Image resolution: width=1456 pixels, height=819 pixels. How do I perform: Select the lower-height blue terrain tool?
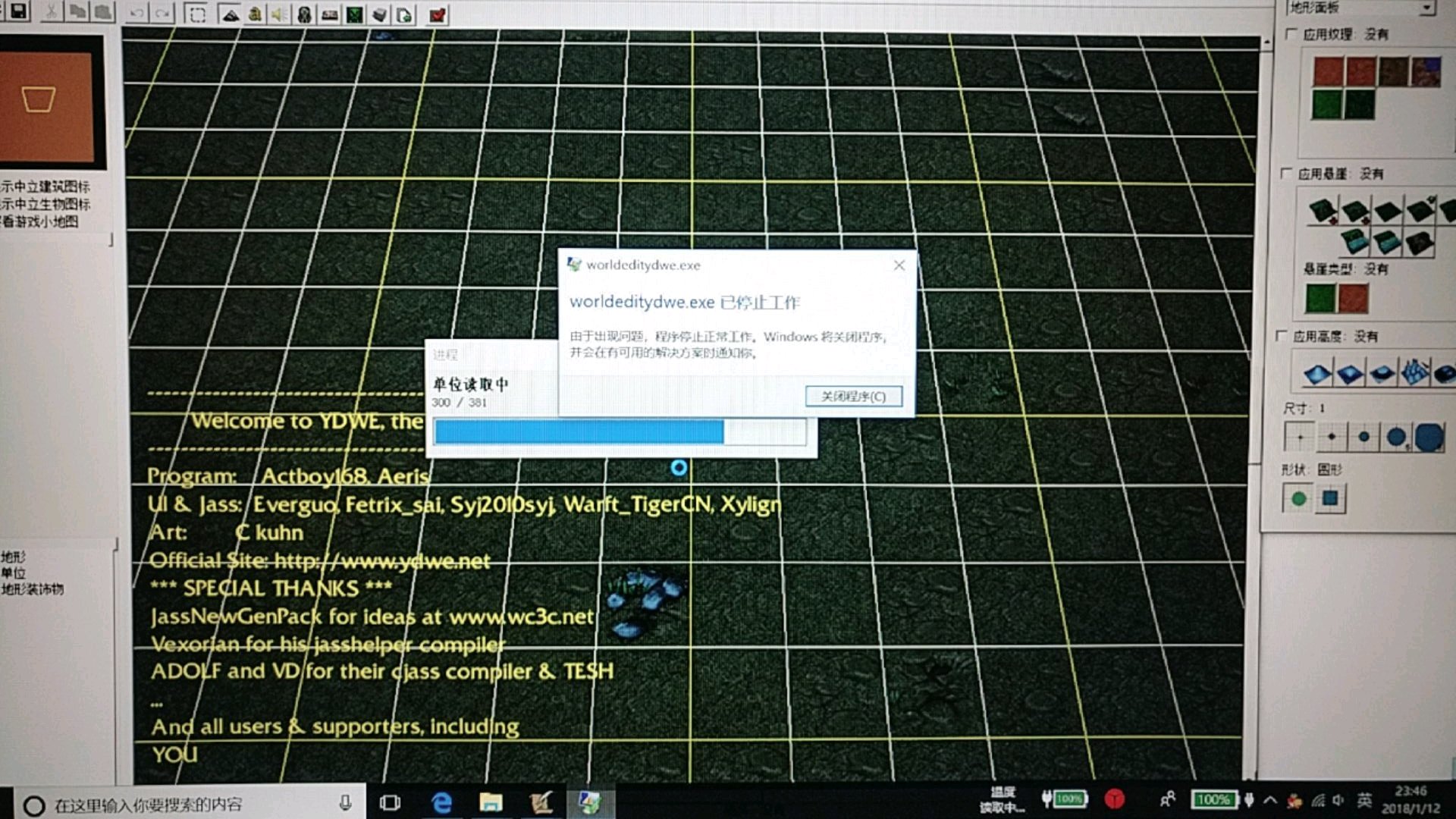point(1350,373)
